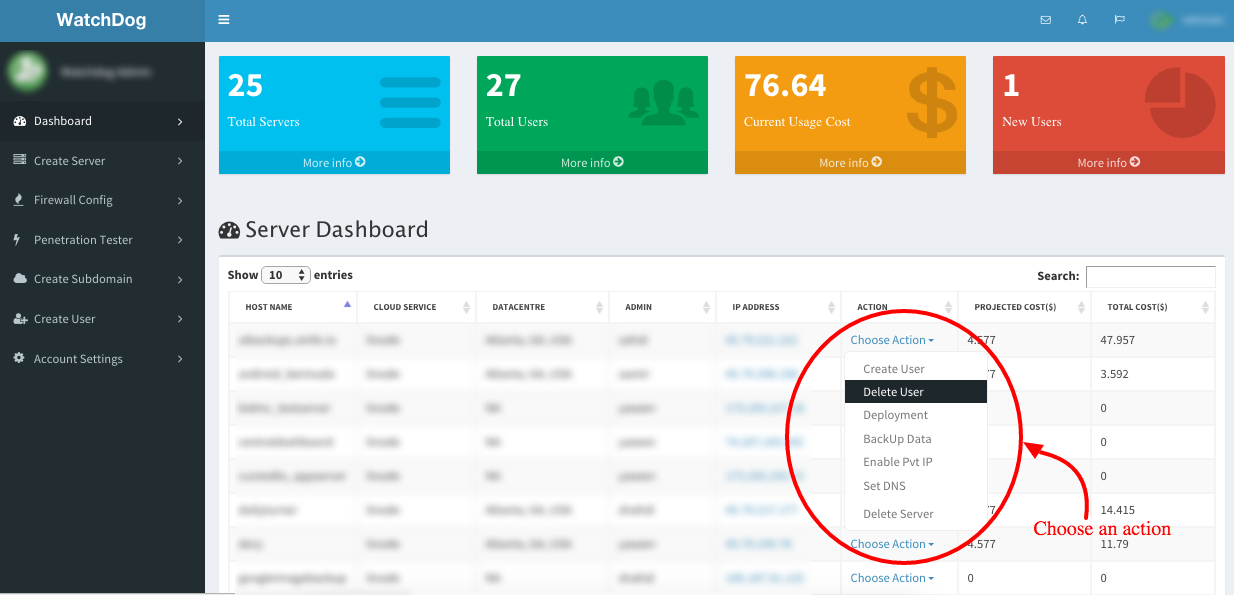
Task: Expand Account Settings using its chevron
Action: pyautogui.click(x=180, y=359)
